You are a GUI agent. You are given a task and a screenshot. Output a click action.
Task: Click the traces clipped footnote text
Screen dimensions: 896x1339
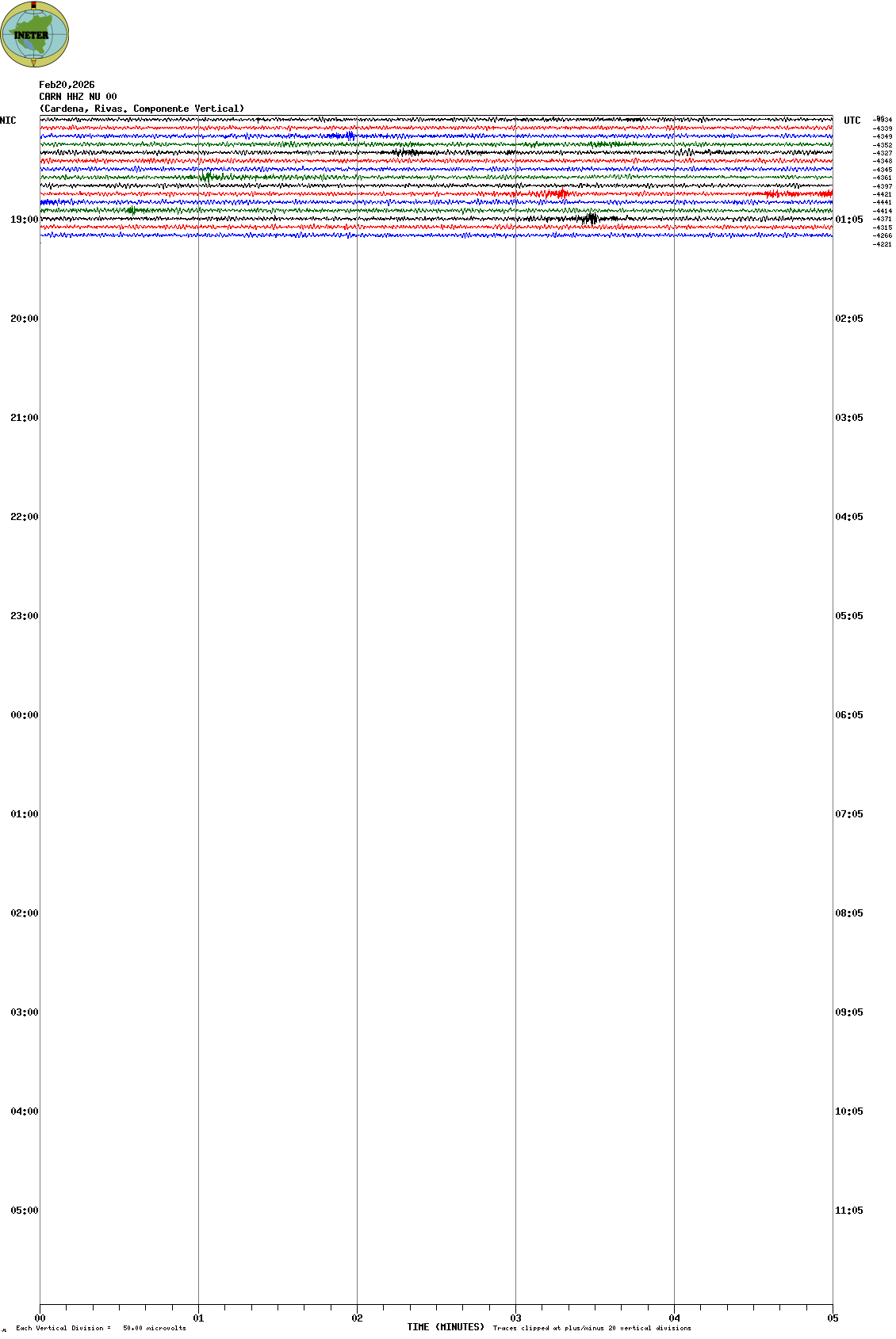click(x=592, y=1328)
